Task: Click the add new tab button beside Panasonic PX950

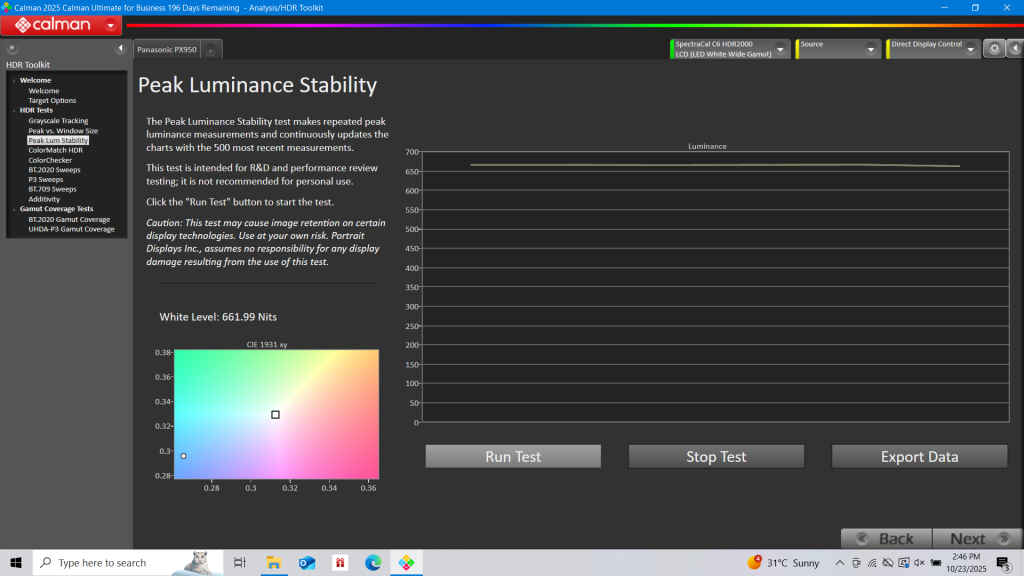Action: pos(213,49)
